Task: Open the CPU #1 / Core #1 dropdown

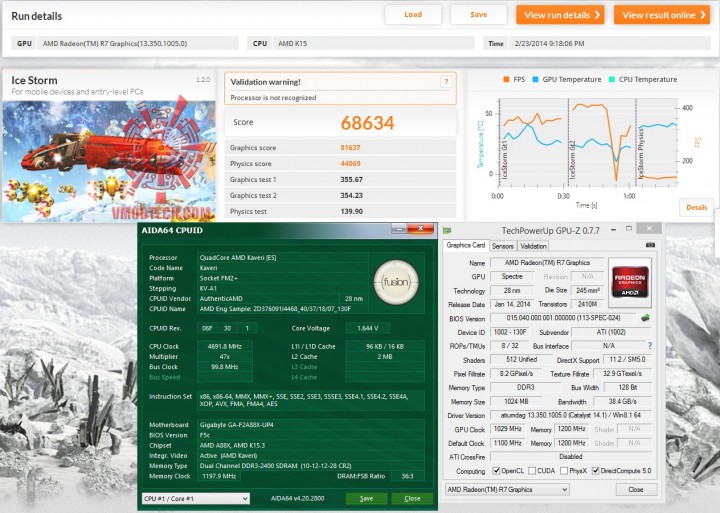Action: 196,498
